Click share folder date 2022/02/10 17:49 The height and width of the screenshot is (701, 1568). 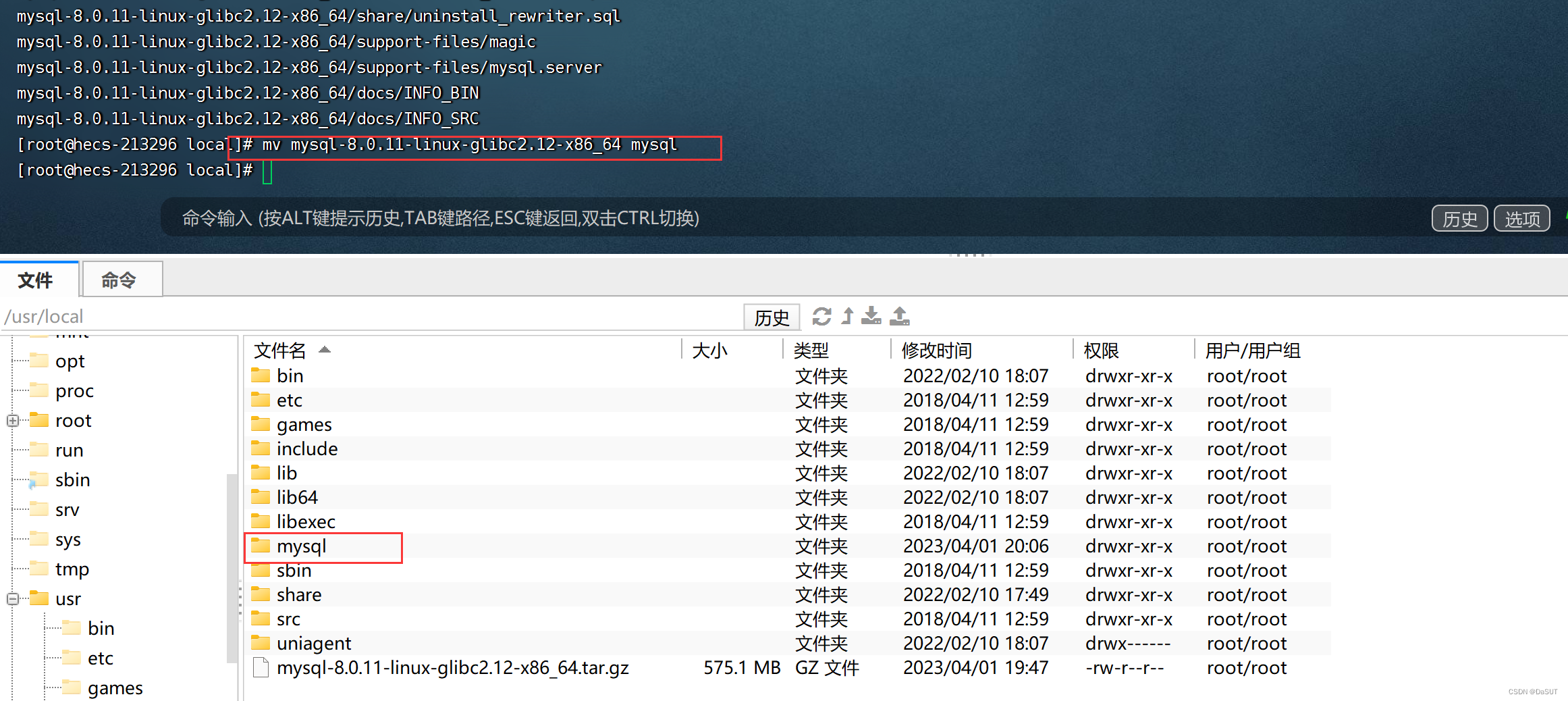(976, 594)
